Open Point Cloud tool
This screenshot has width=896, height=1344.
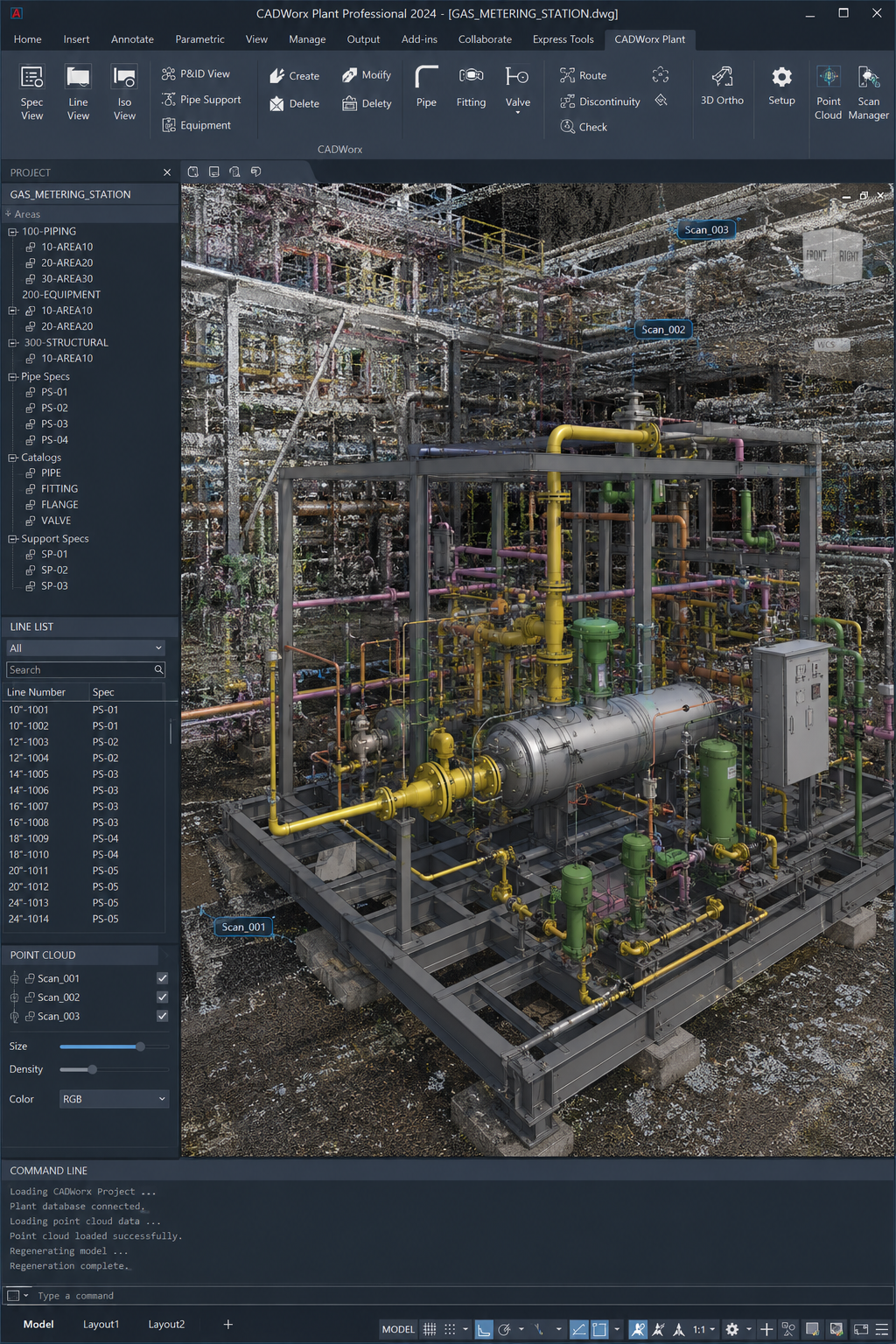[828, 93]
